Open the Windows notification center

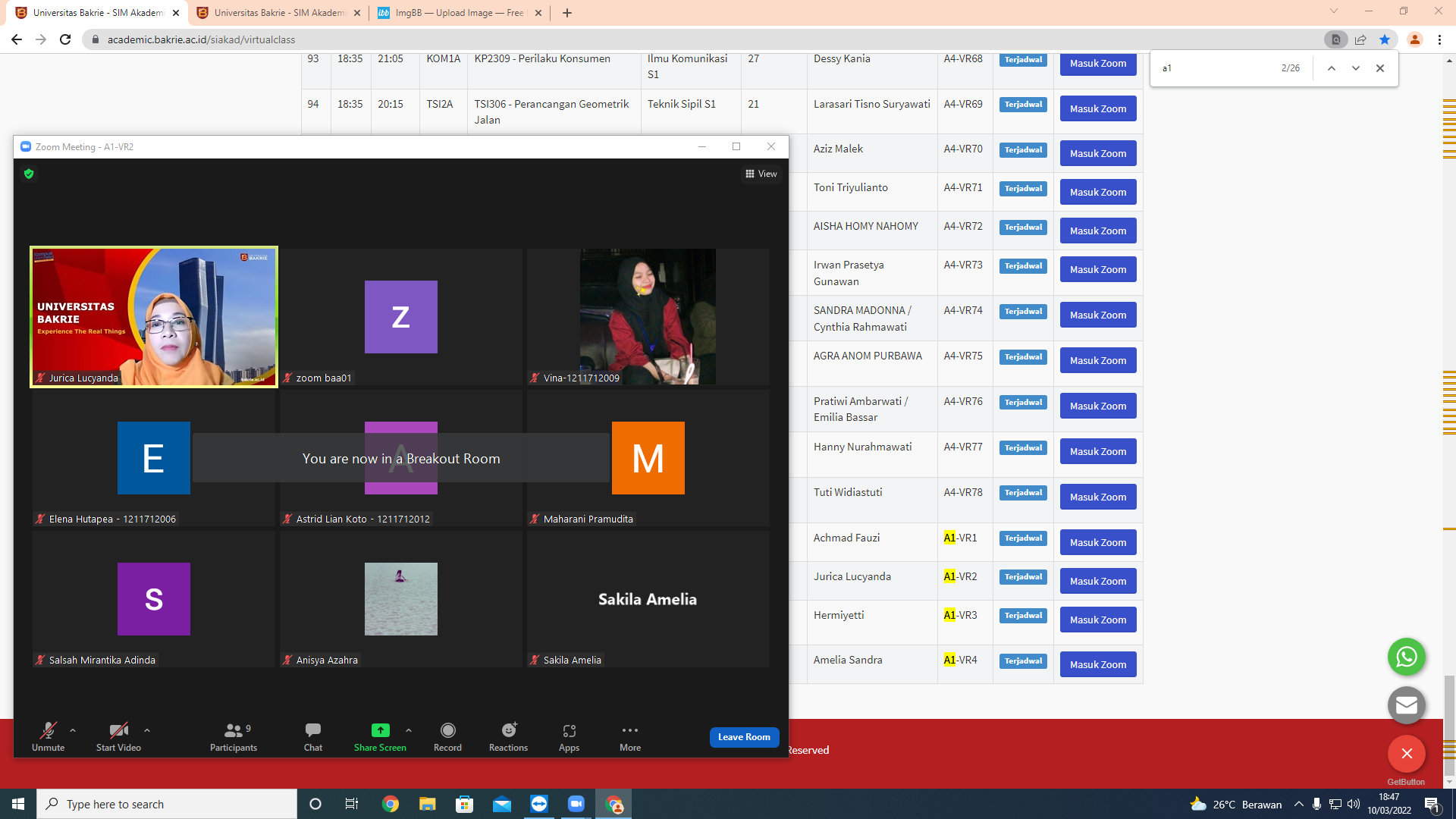click(x=1432, y=804)
